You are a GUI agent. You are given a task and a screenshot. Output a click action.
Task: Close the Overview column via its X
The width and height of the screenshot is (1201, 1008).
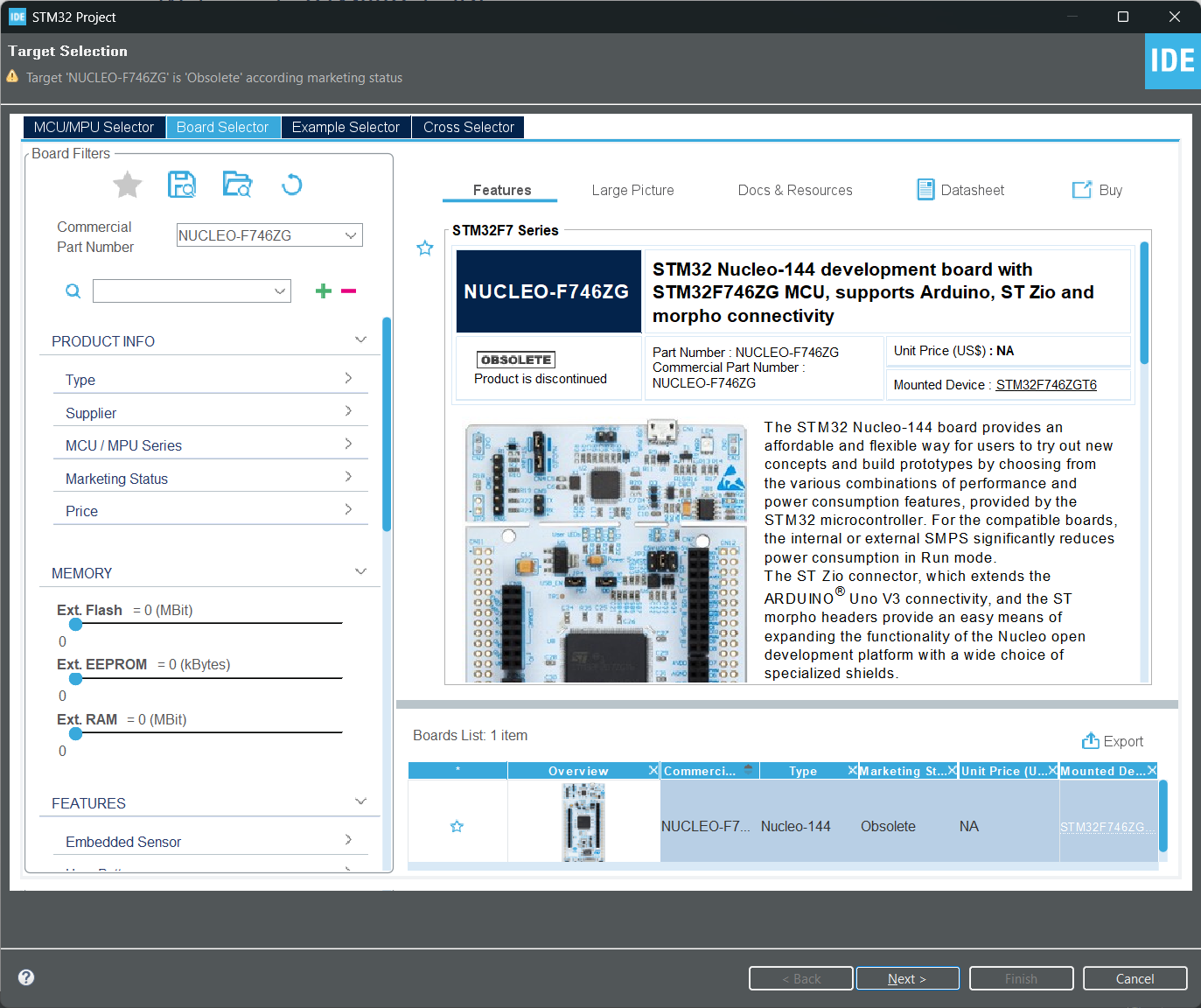[653, 770]
